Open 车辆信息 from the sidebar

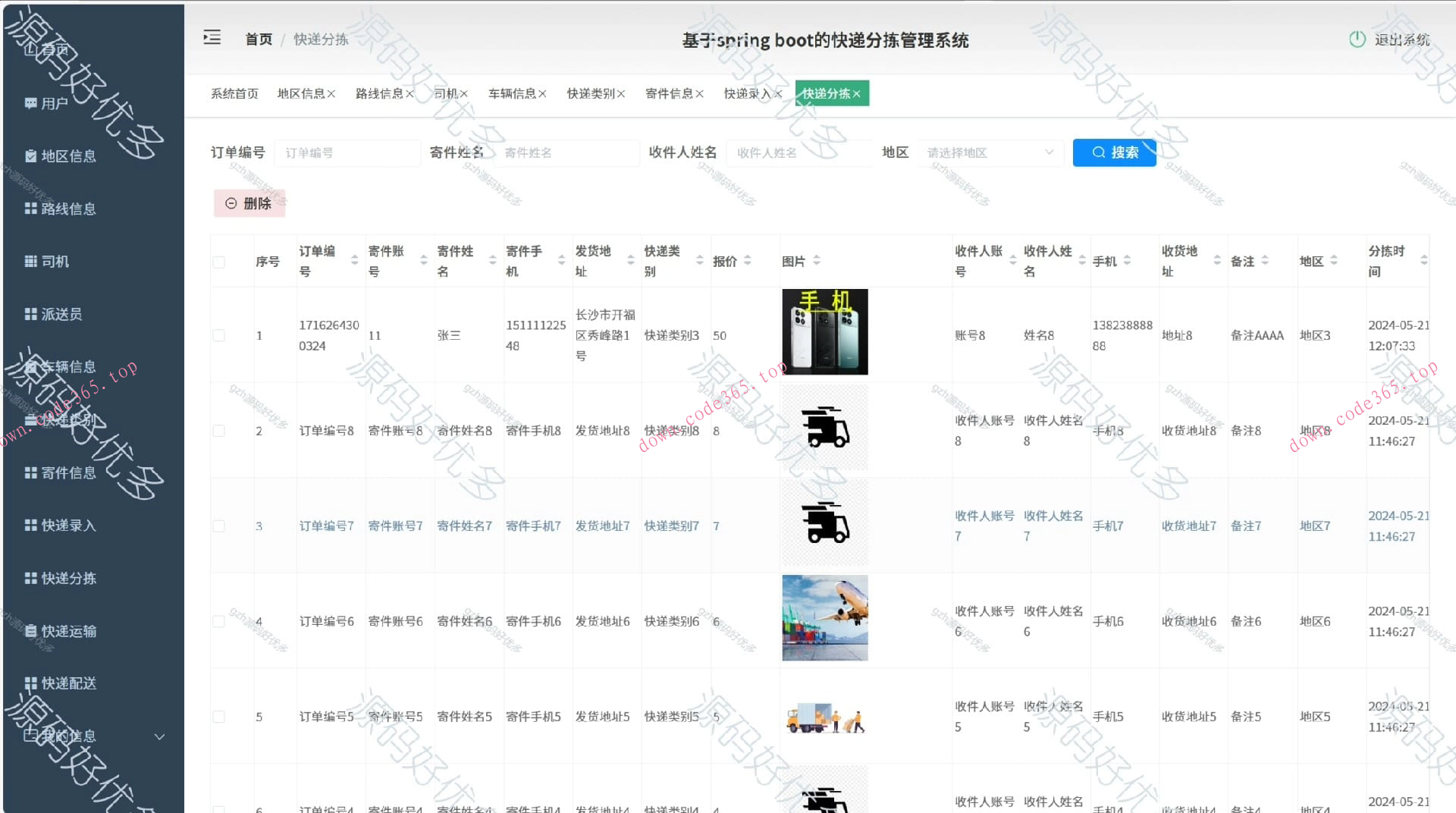(x=67, y=366)
